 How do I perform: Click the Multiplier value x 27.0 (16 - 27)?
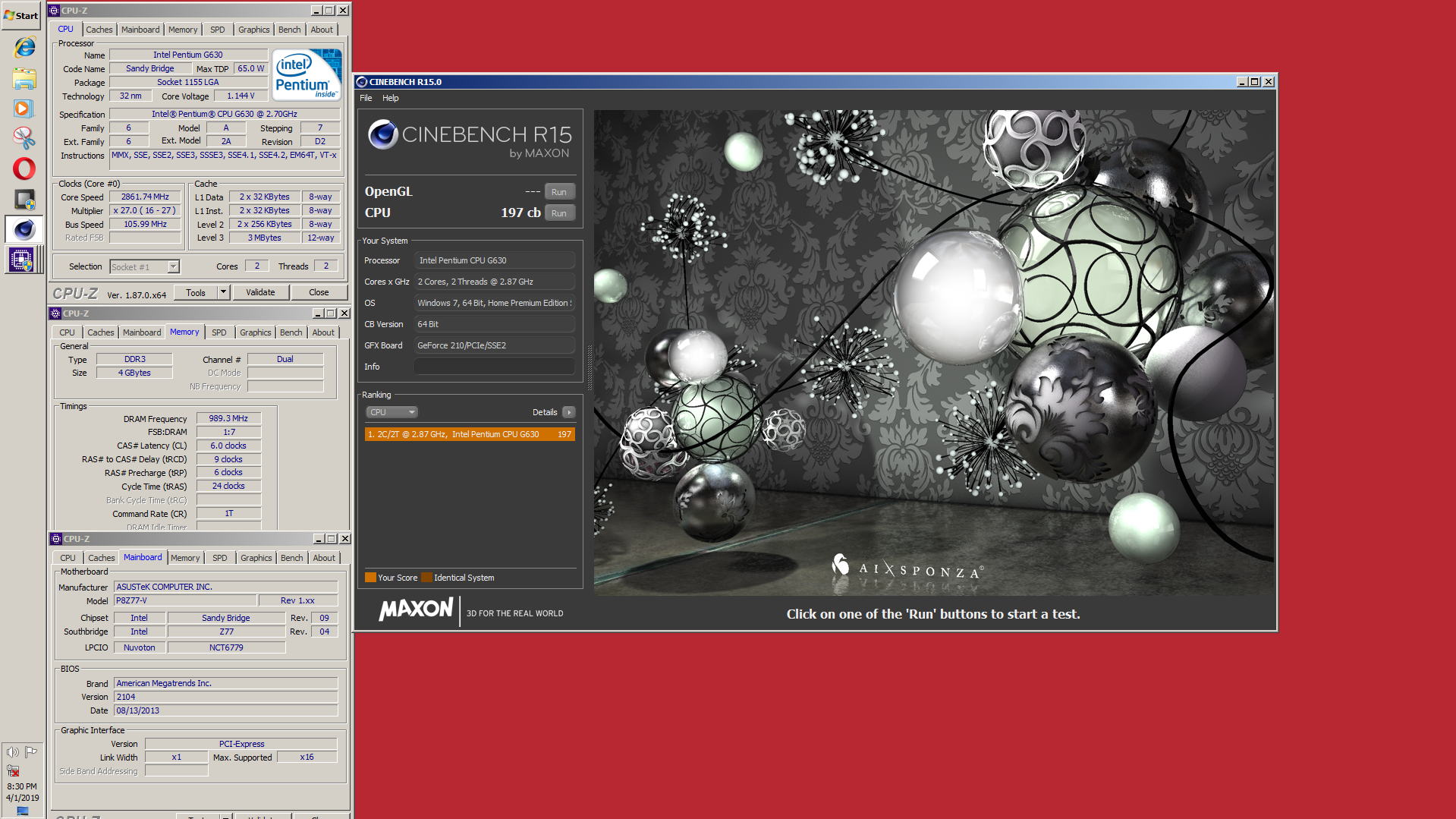point(146,210)
